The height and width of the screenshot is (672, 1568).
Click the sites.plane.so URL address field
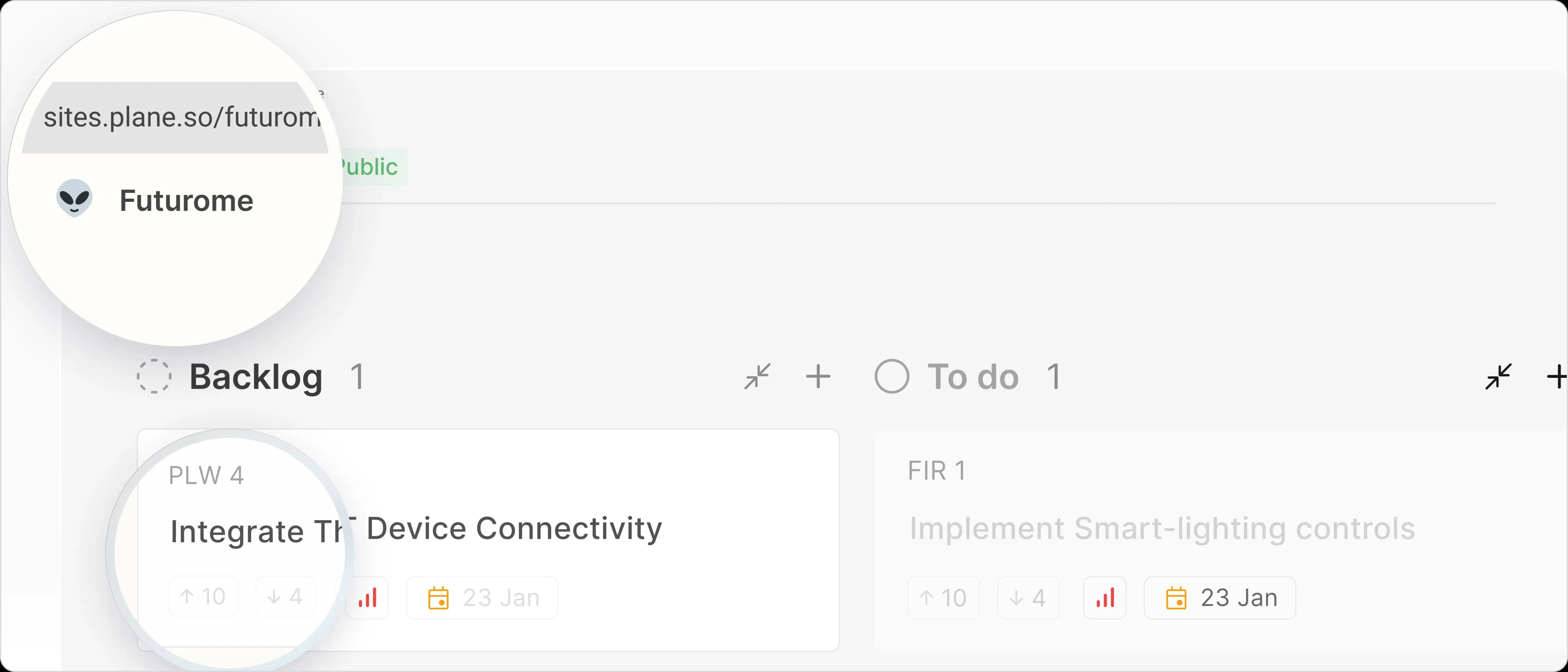point(181,117)
